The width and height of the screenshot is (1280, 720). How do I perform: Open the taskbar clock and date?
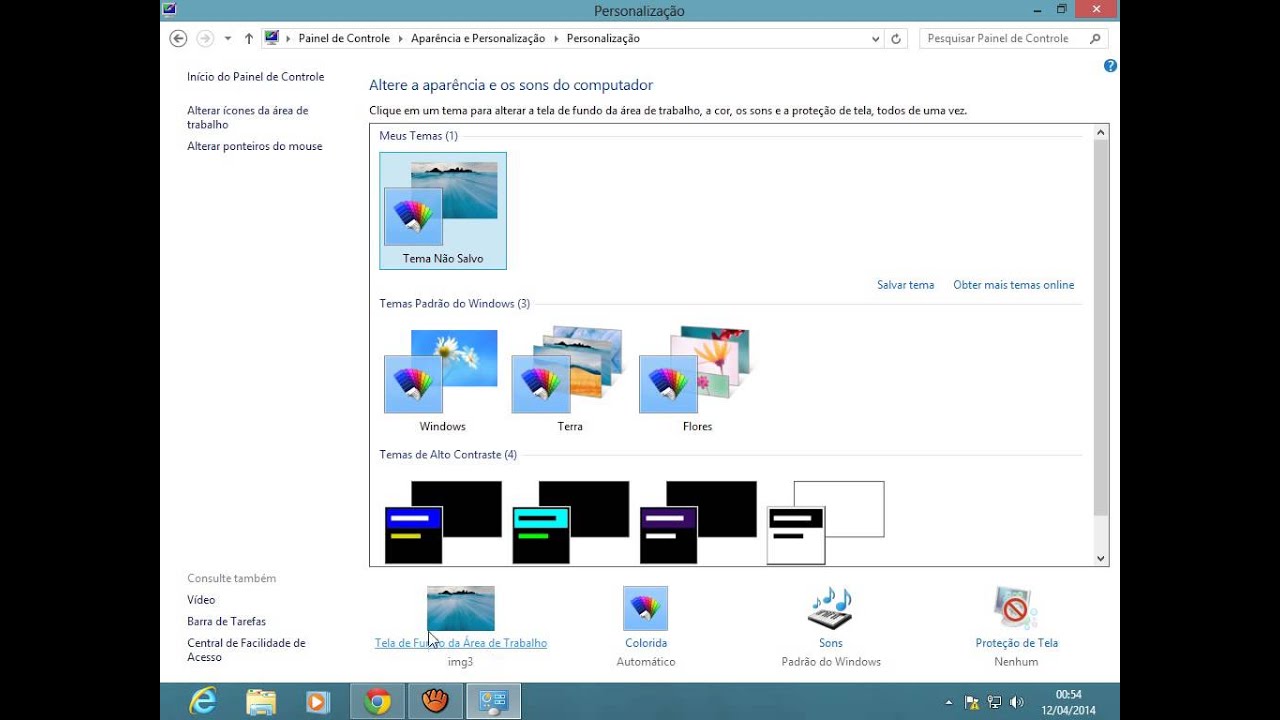click(x=1069, y=701)
